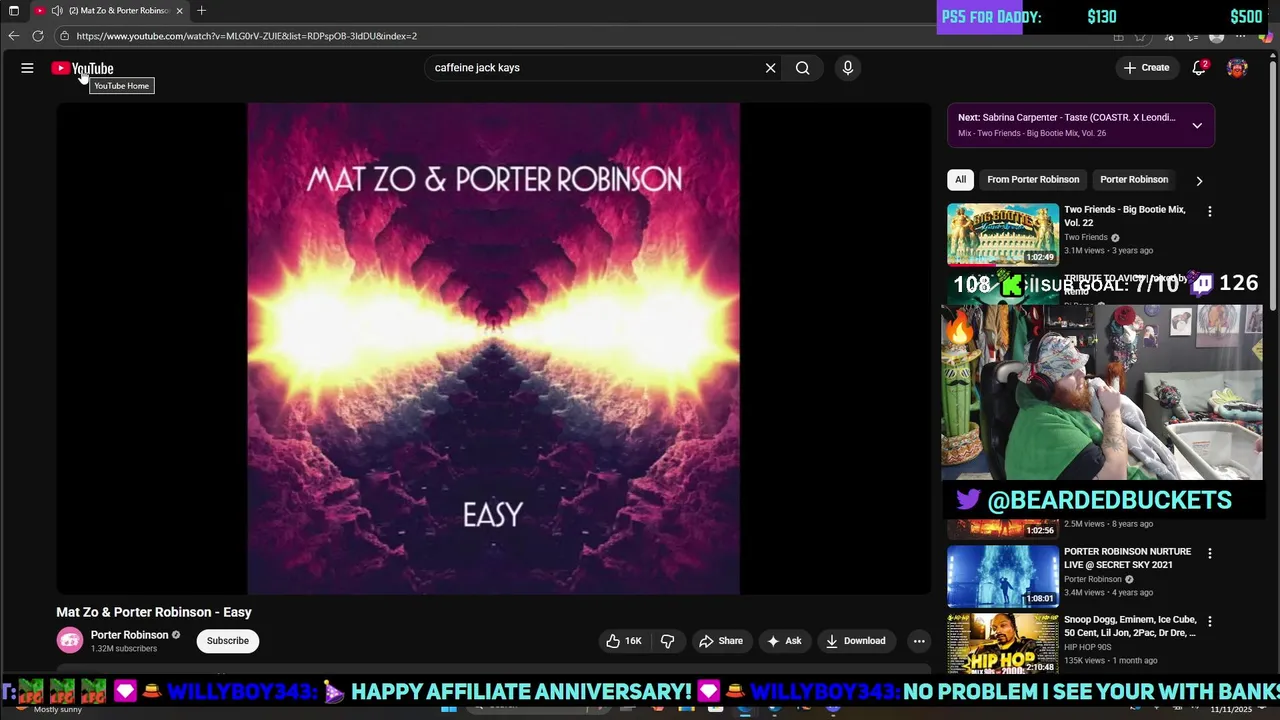Download the video

855,641
